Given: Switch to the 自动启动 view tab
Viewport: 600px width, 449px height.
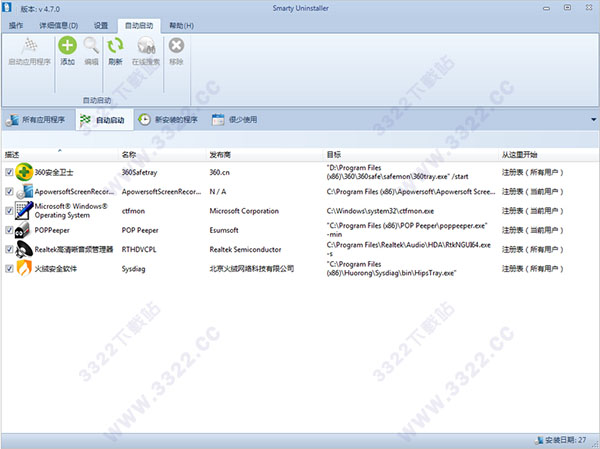Looking at the screenshot, I should pos(104,120).
